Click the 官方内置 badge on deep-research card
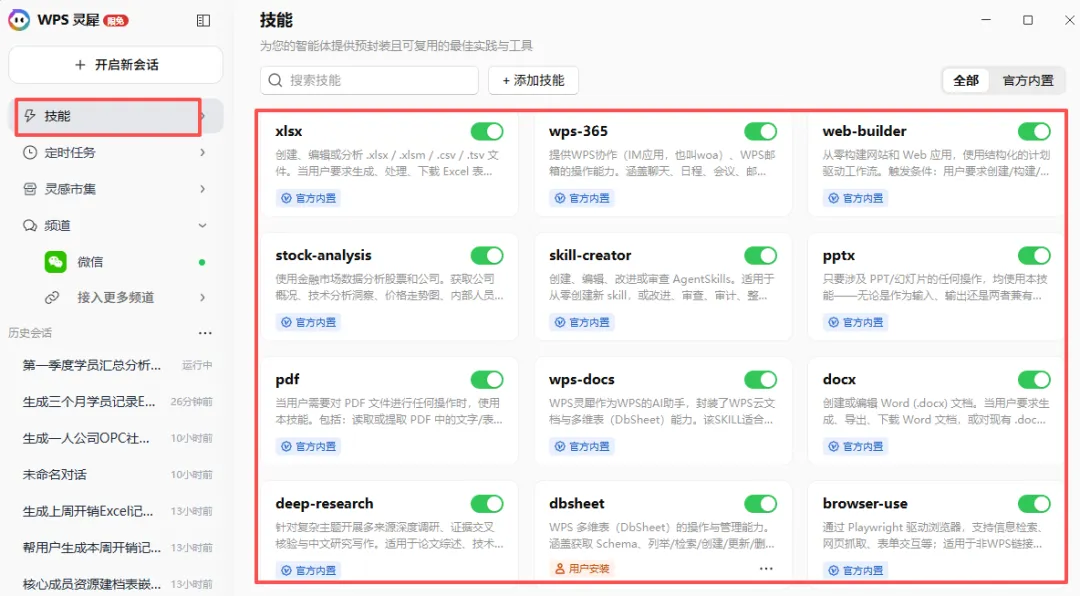Screen dimensions: 1080x596 tap(309, 570)
